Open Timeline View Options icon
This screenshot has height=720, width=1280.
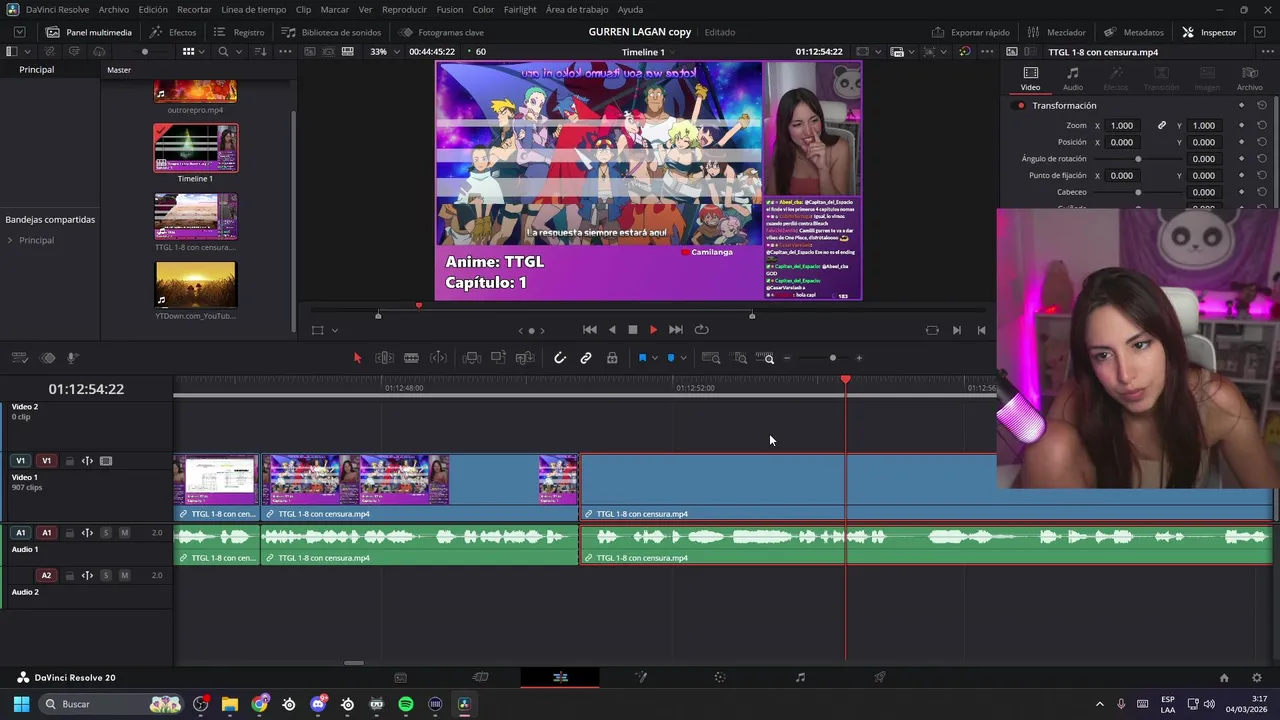(20, 358)
